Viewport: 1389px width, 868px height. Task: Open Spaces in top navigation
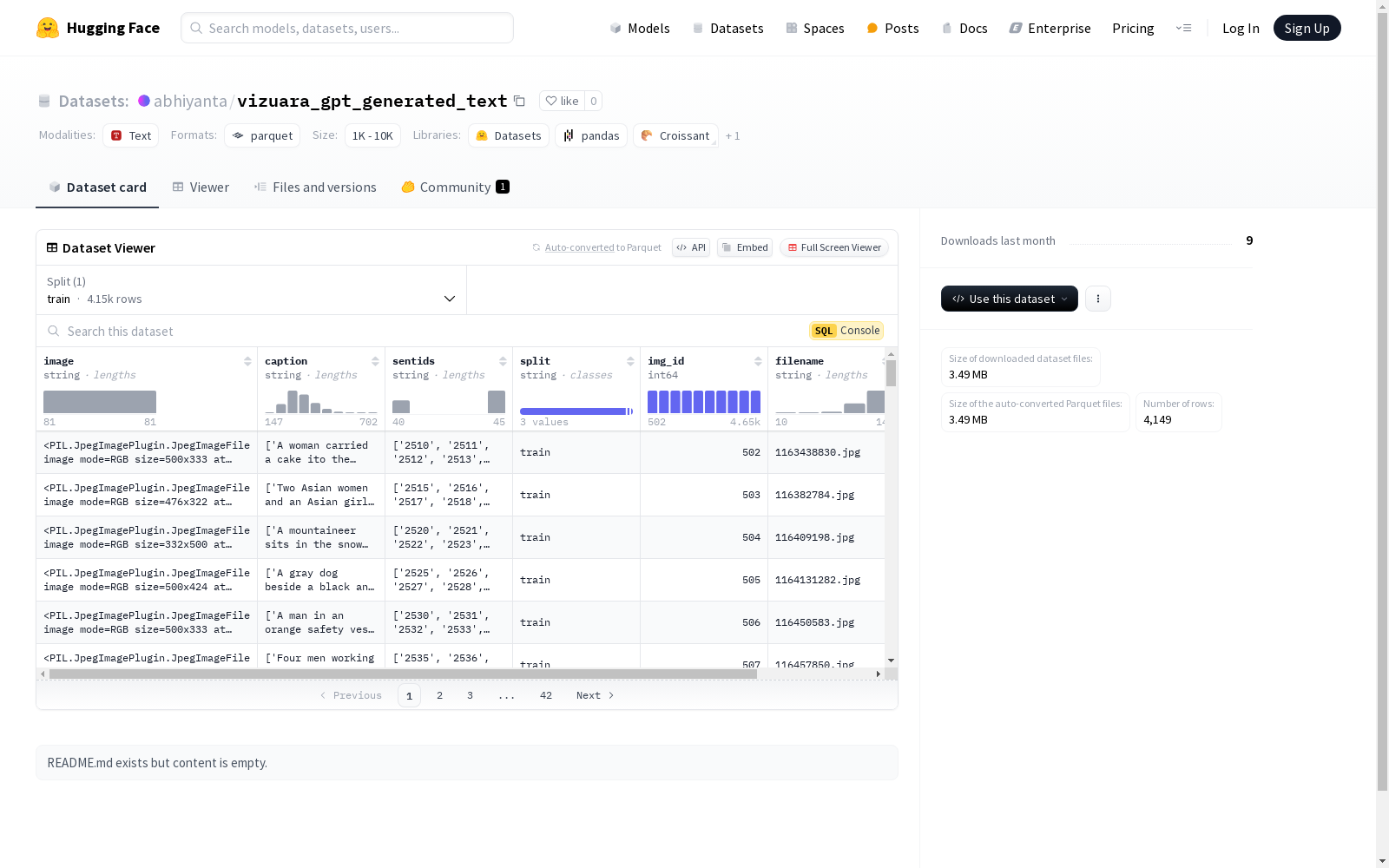click(x=815, y=28)
